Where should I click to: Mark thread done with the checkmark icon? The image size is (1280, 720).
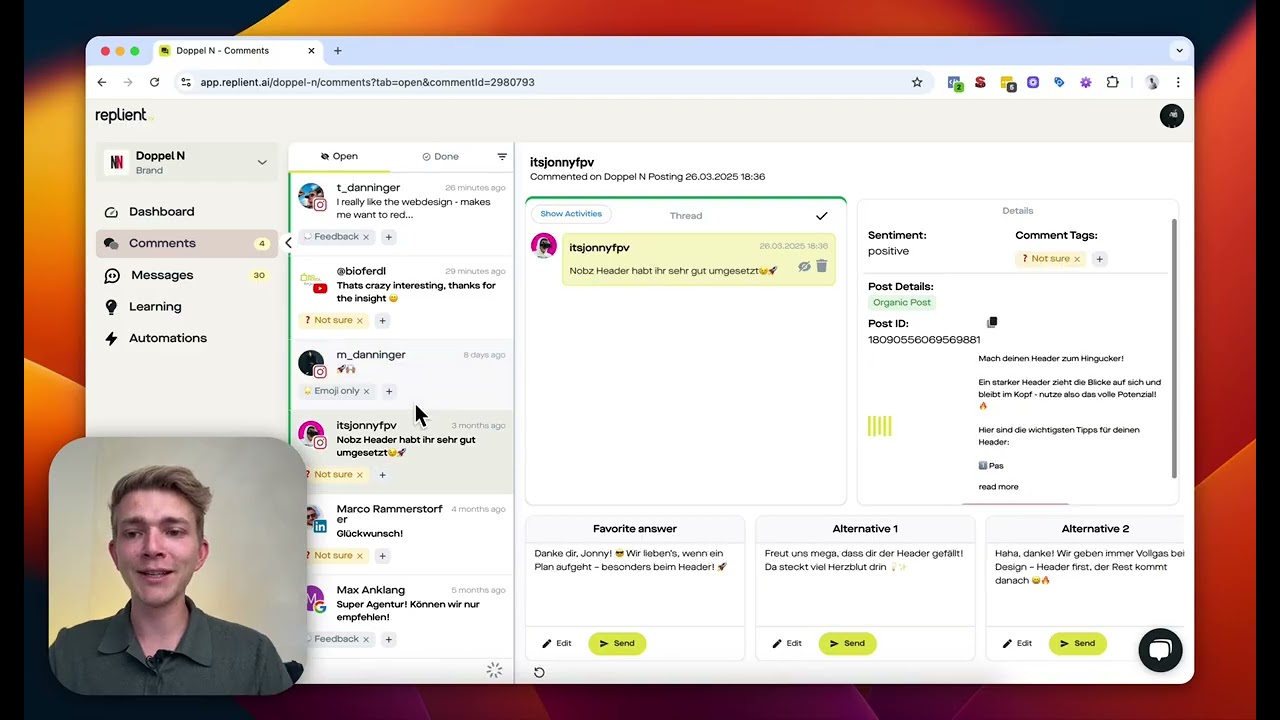821,216
